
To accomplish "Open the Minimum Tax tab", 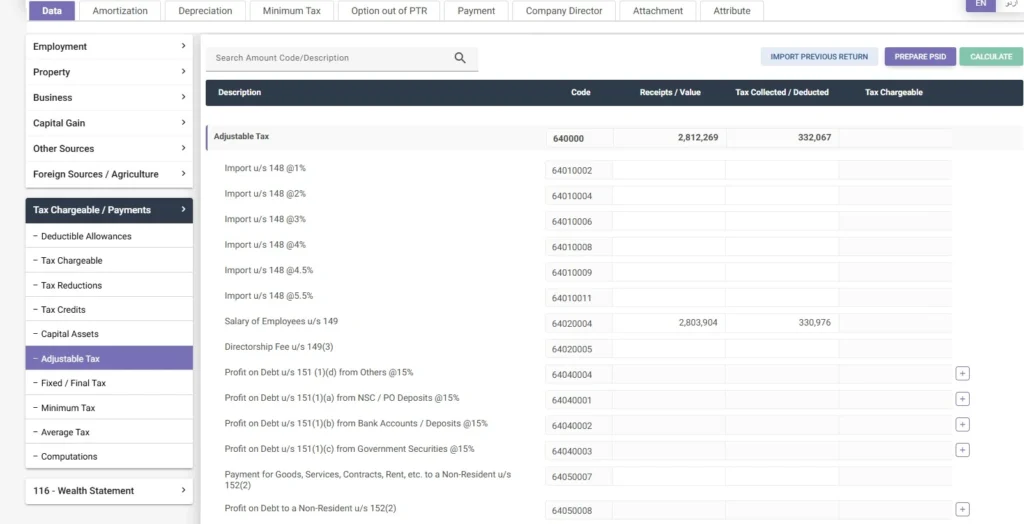I will (292, 10).
